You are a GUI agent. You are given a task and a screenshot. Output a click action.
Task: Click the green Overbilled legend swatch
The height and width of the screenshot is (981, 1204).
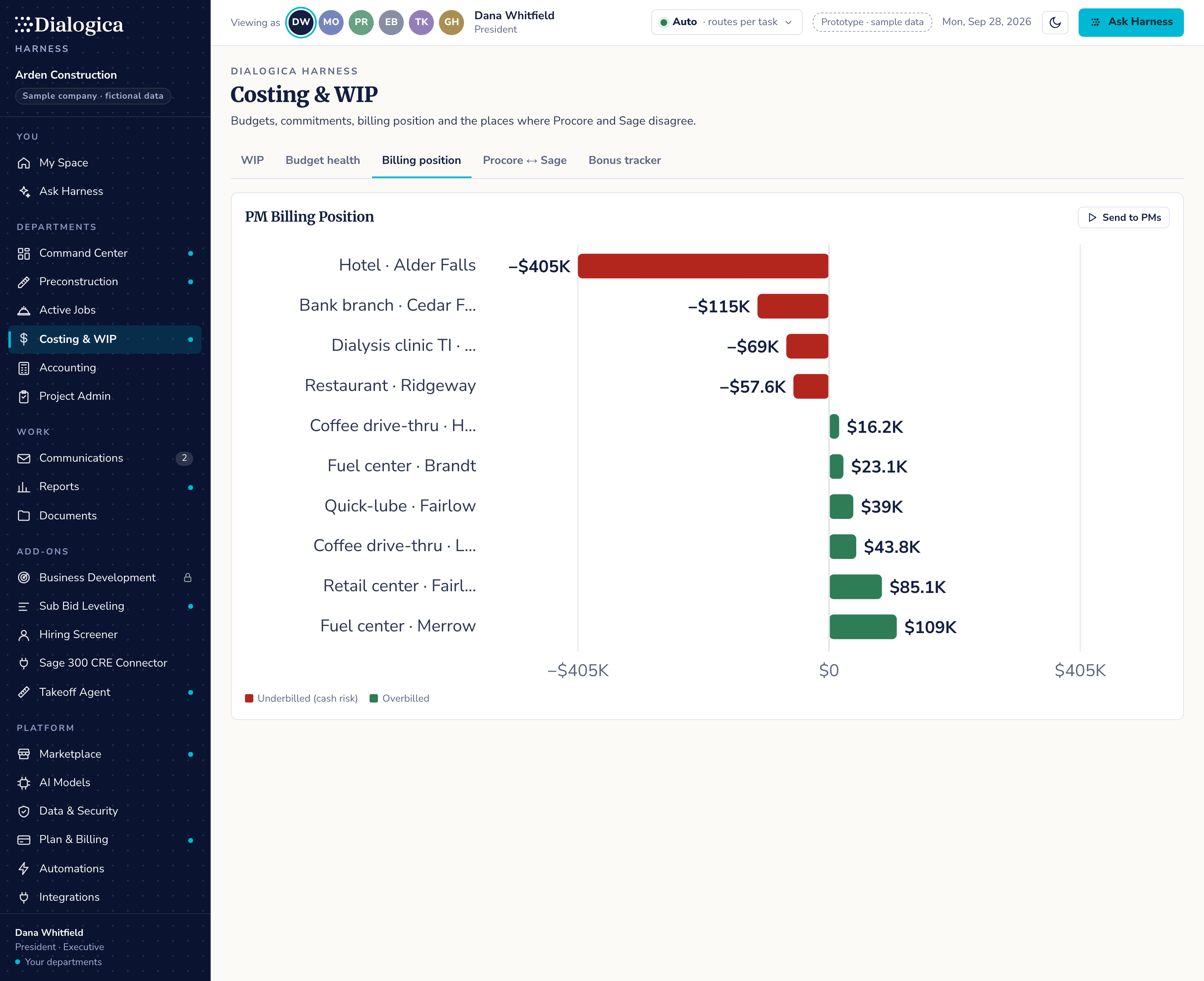point(373,698)
